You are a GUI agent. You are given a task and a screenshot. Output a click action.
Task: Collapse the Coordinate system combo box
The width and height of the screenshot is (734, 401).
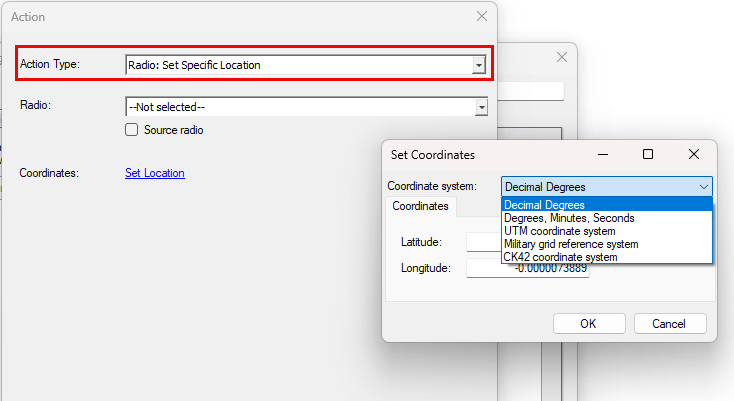pyautogui.click(x=702, y=186)
